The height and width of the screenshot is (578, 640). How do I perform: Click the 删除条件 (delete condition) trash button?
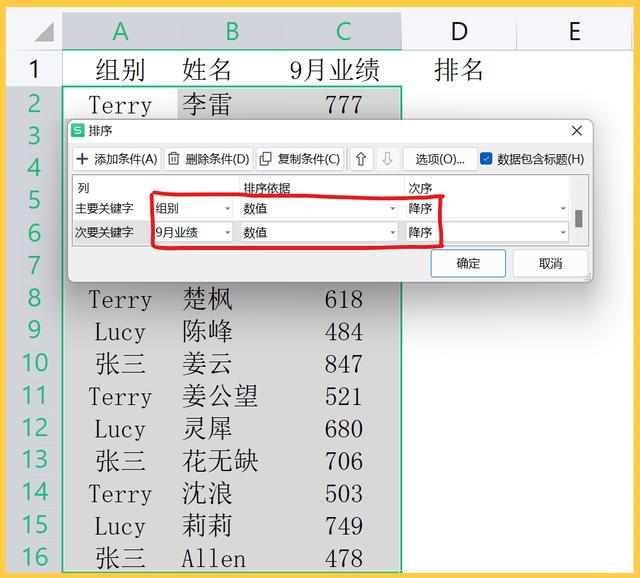(x=208, y=158)
